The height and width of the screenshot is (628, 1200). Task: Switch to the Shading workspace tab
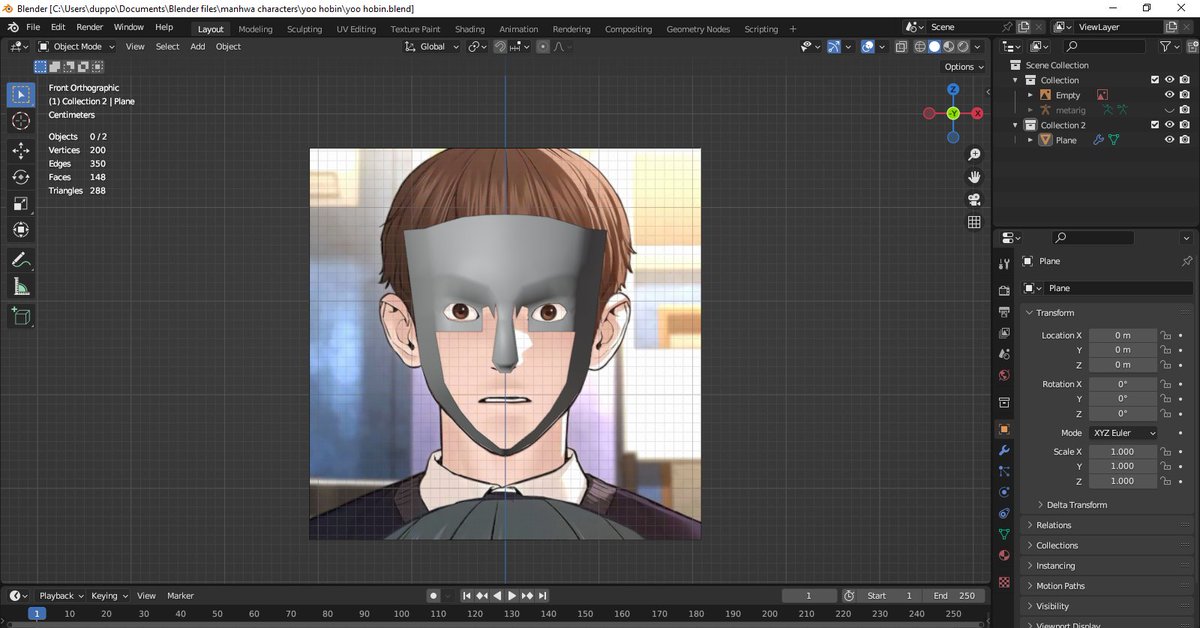(x=470, y=29)
